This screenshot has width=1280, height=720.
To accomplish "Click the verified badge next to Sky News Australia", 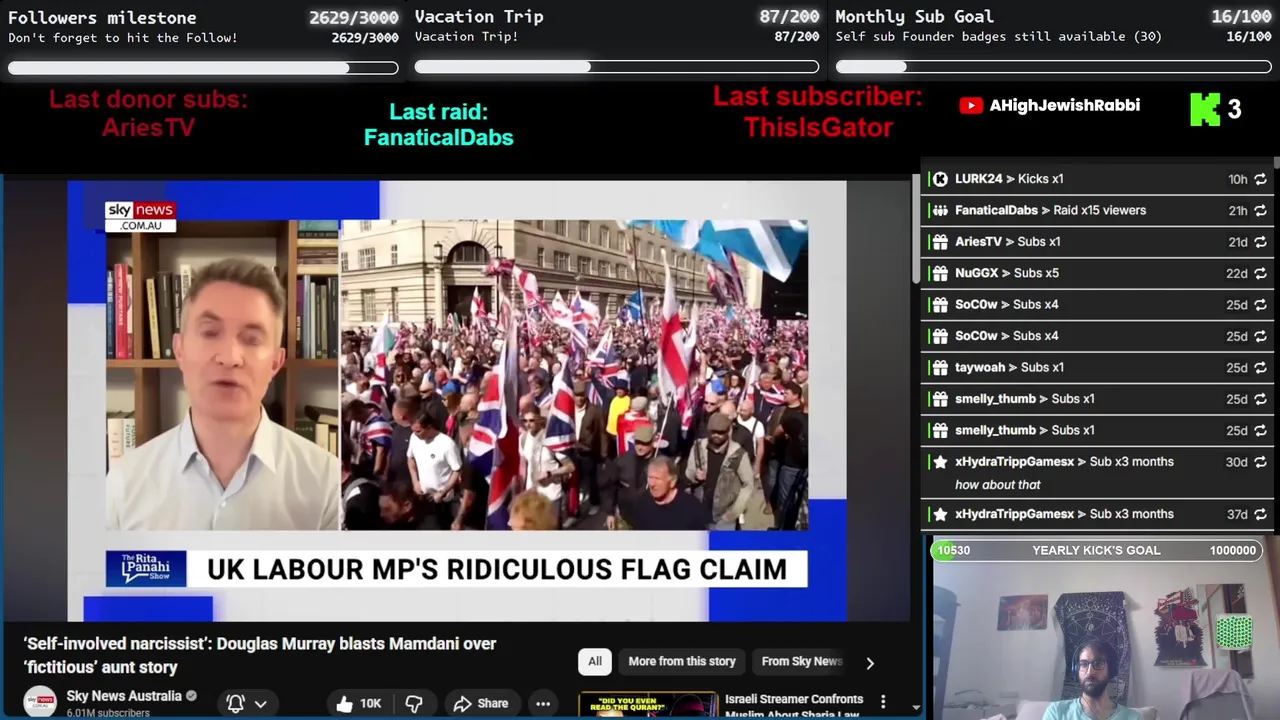I will pos(191,696).
